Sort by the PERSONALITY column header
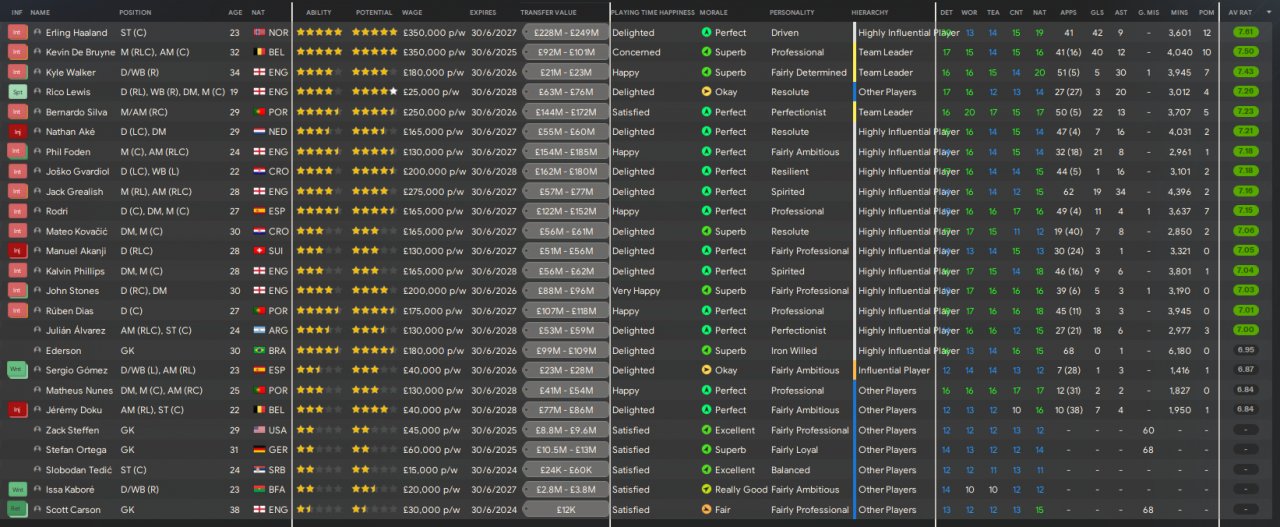This screenshot has width=1280, height=527. [792, 12]
